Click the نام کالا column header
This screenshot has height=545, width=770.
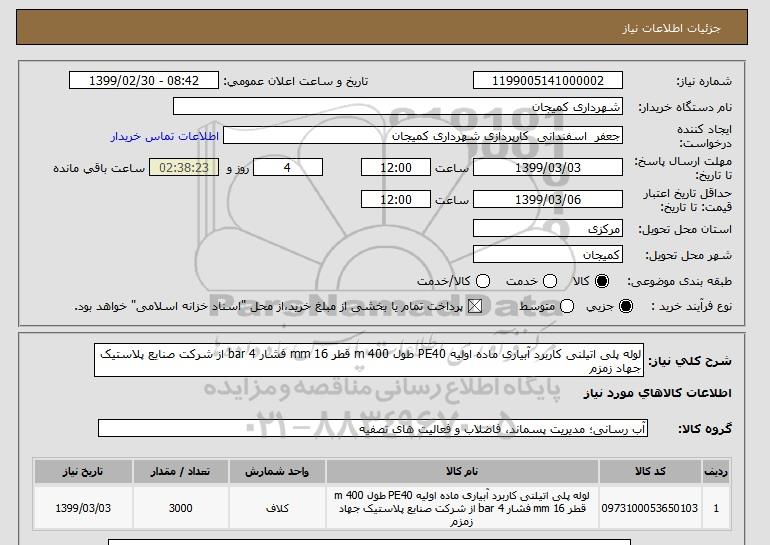(x=462, y=471)
